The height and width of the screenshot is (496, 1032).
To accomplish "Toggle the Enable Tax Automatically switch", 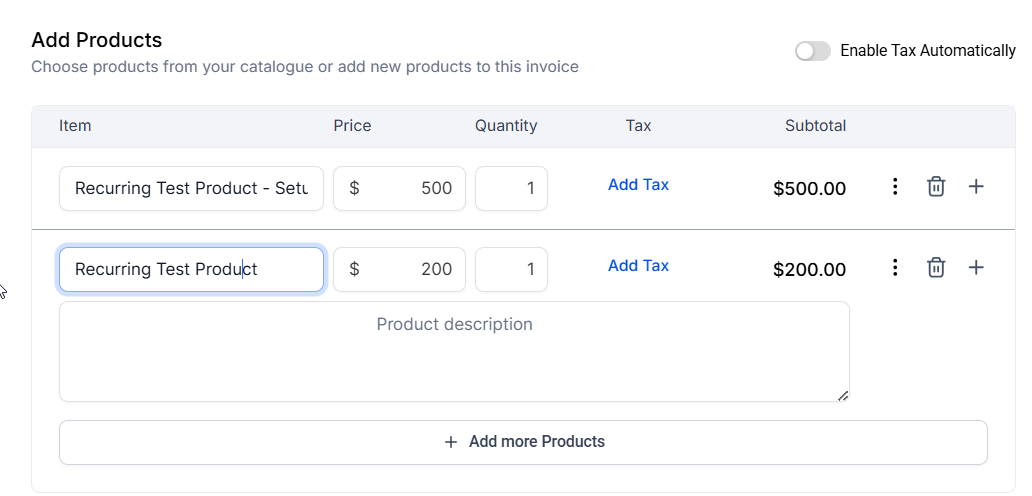I will pyautogui.click(x=812, y=51).
